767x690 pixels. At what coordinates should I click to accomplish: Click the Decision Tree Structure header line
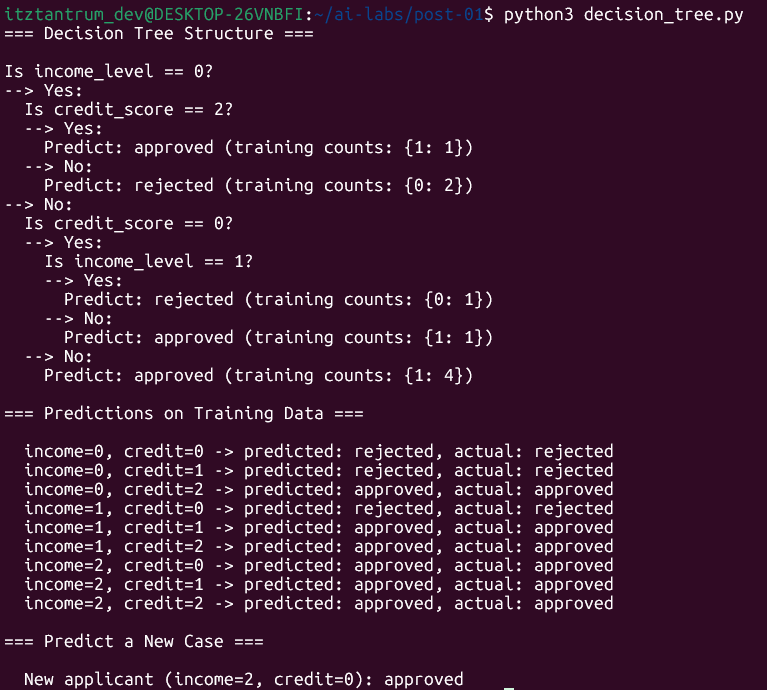(x=158, y=34)
